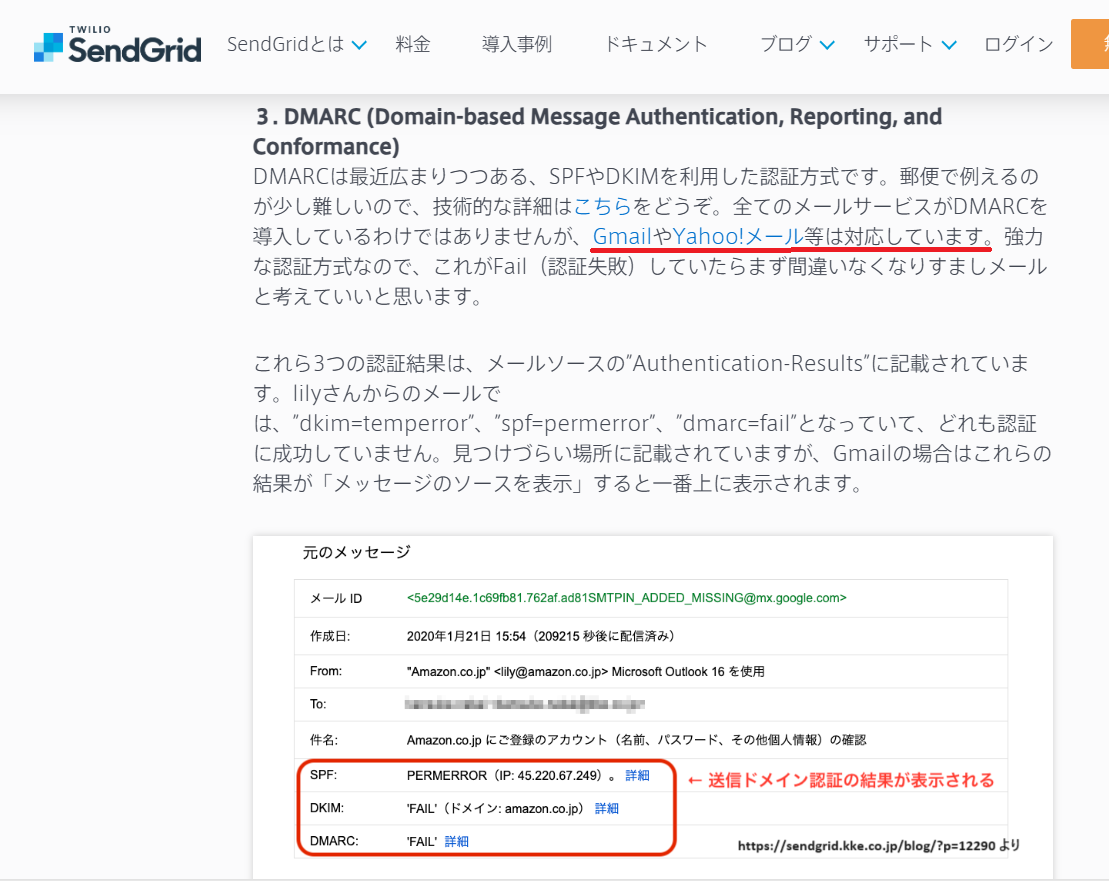Click the SendGridとは menu label
The width and height of the screenshot is (1109, 881).
pos(285,45)
